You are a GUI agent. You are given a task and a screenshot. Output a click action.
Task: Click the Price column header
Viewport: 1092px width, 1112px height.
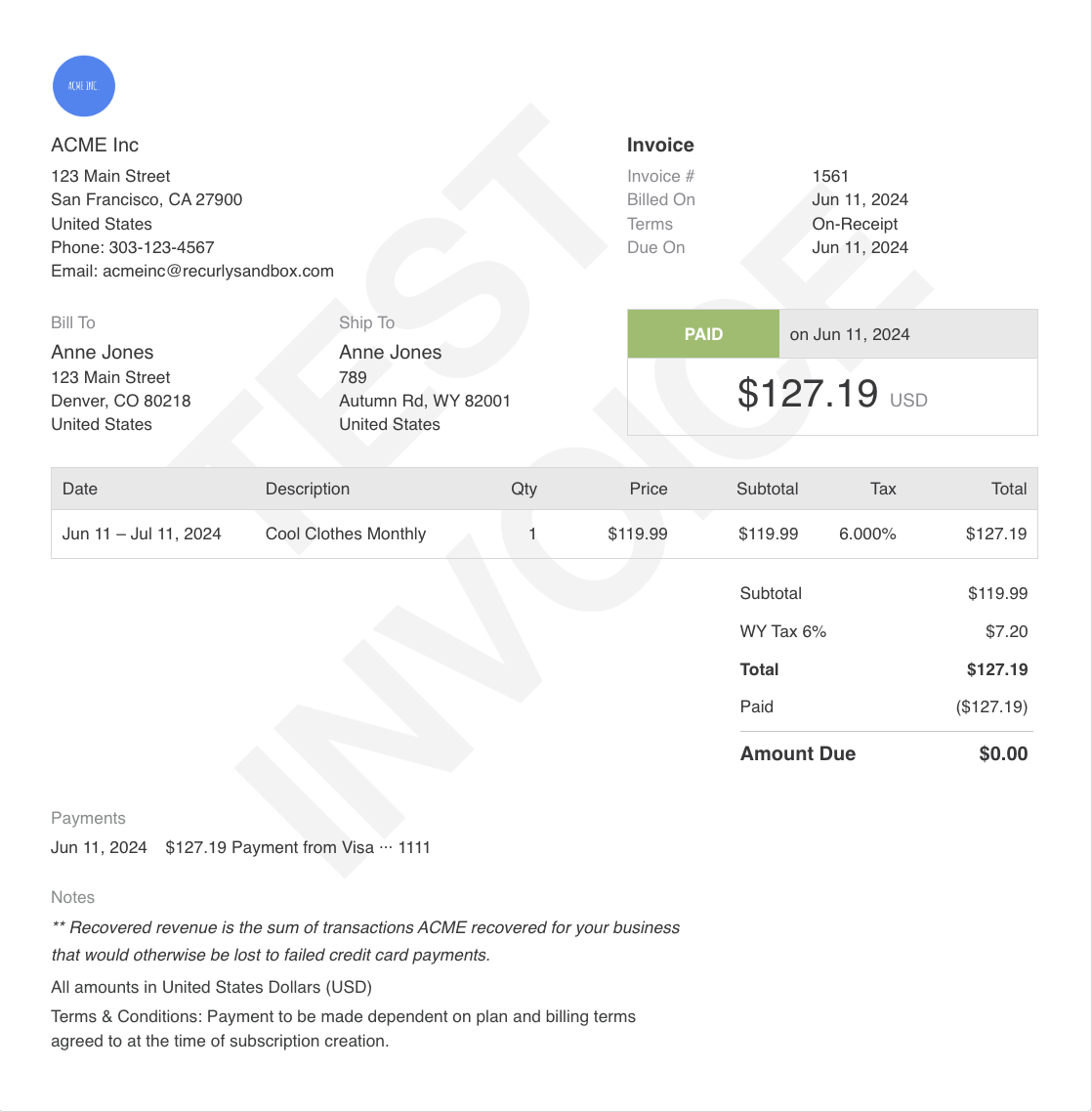(649, 489)
